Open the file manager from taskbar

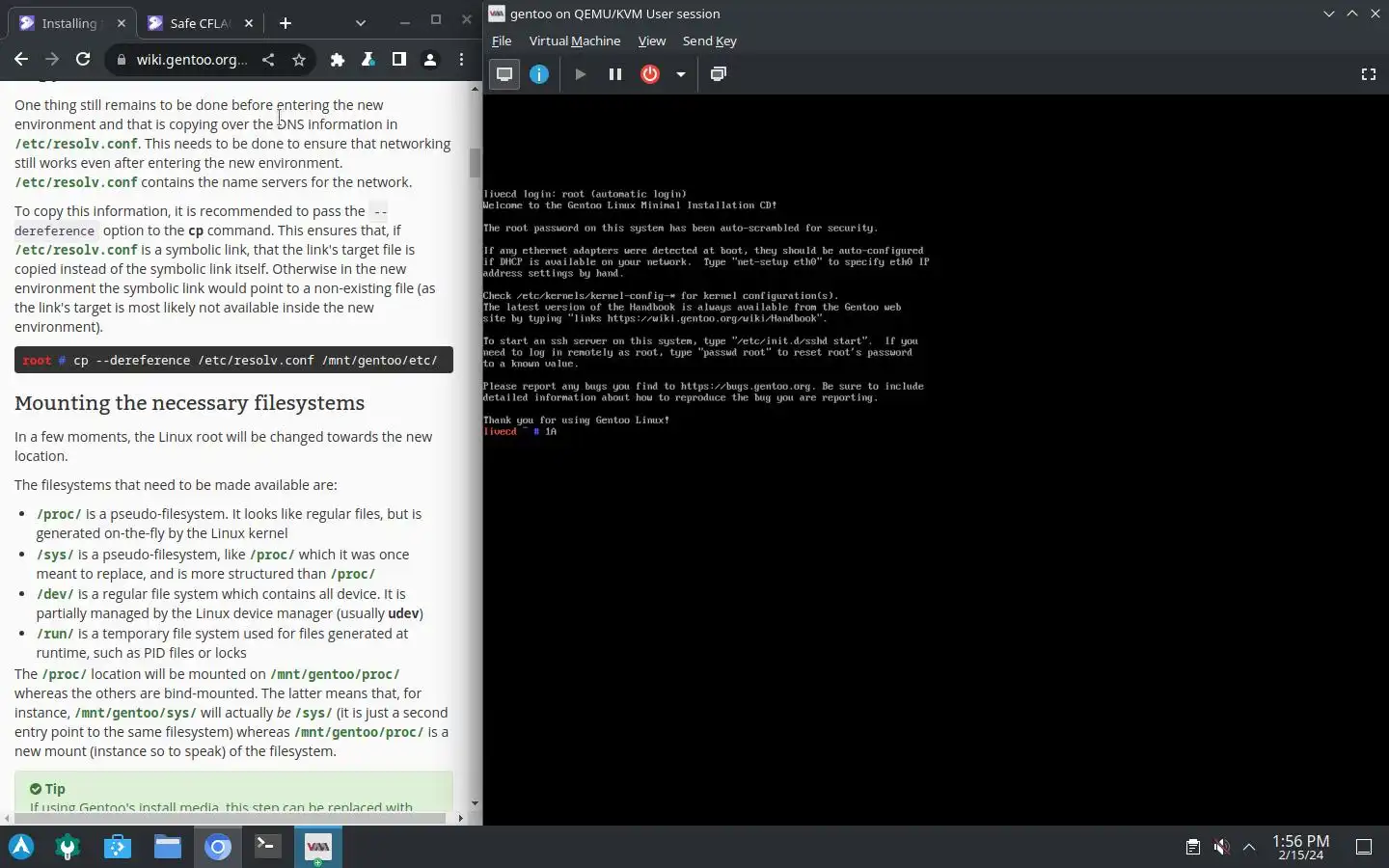click(168, 847)
